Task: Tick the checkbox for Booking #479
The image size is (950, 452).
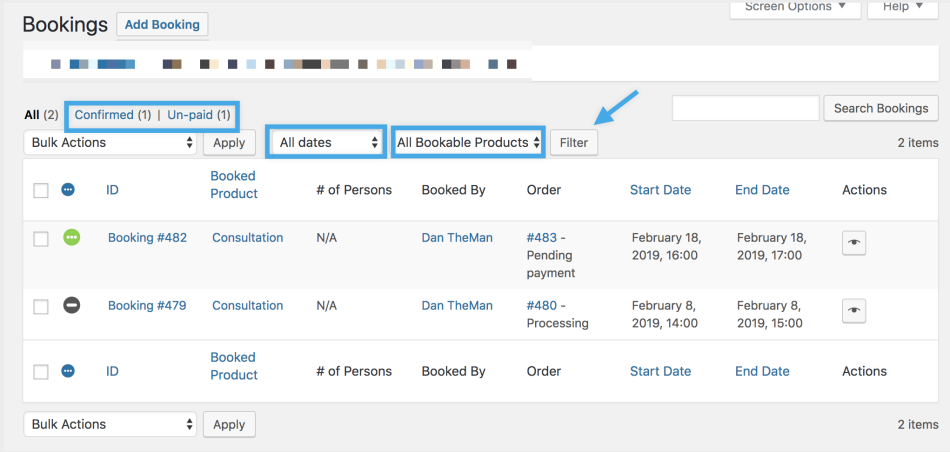Action: point(41,307)
